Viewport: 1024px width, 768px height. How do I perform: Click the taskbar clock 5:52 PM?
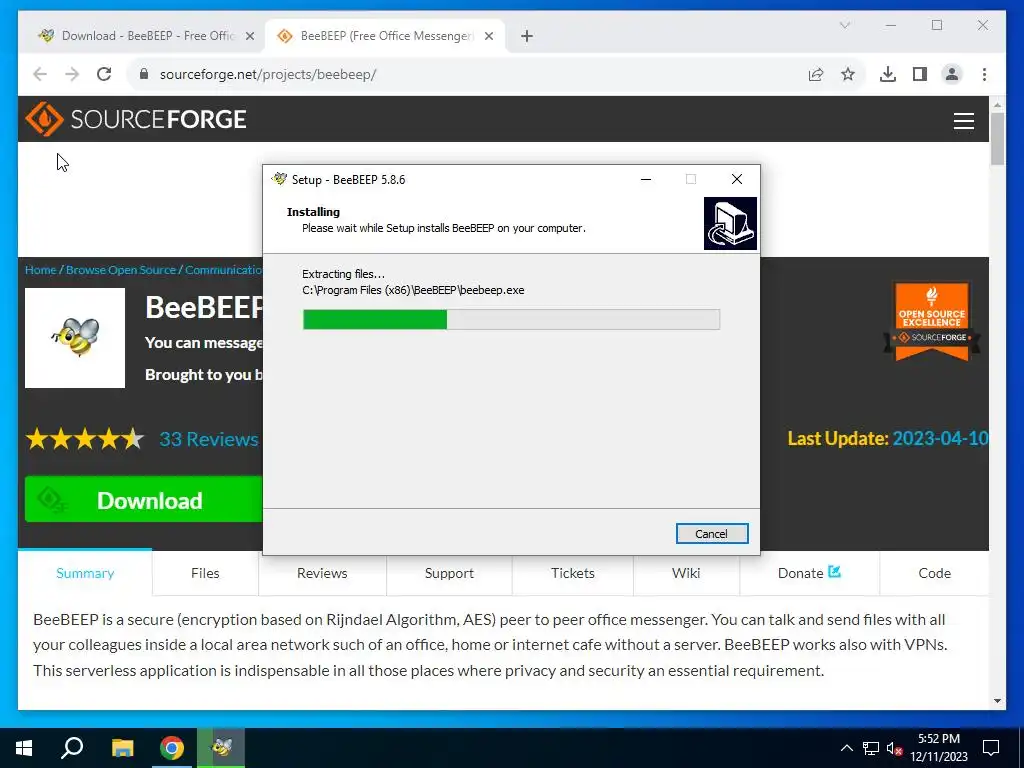[x=938, y=739]
